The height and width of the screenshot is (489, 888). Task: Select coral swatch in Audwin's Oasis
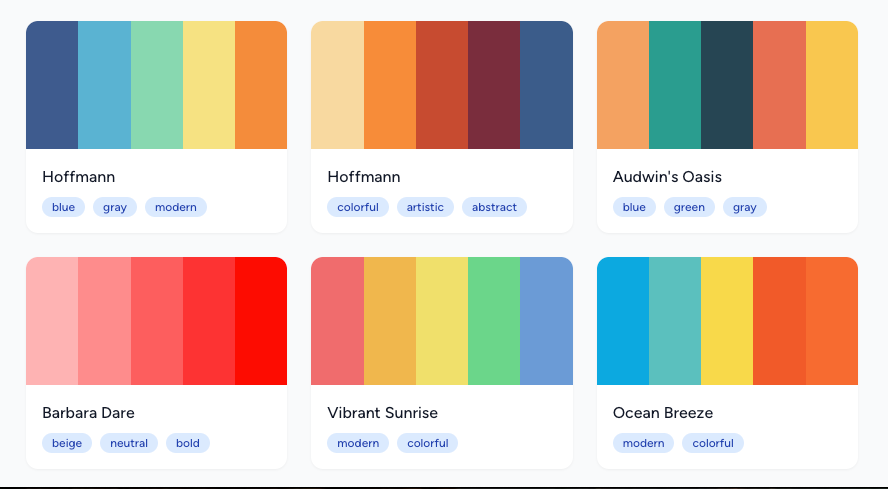779,85
